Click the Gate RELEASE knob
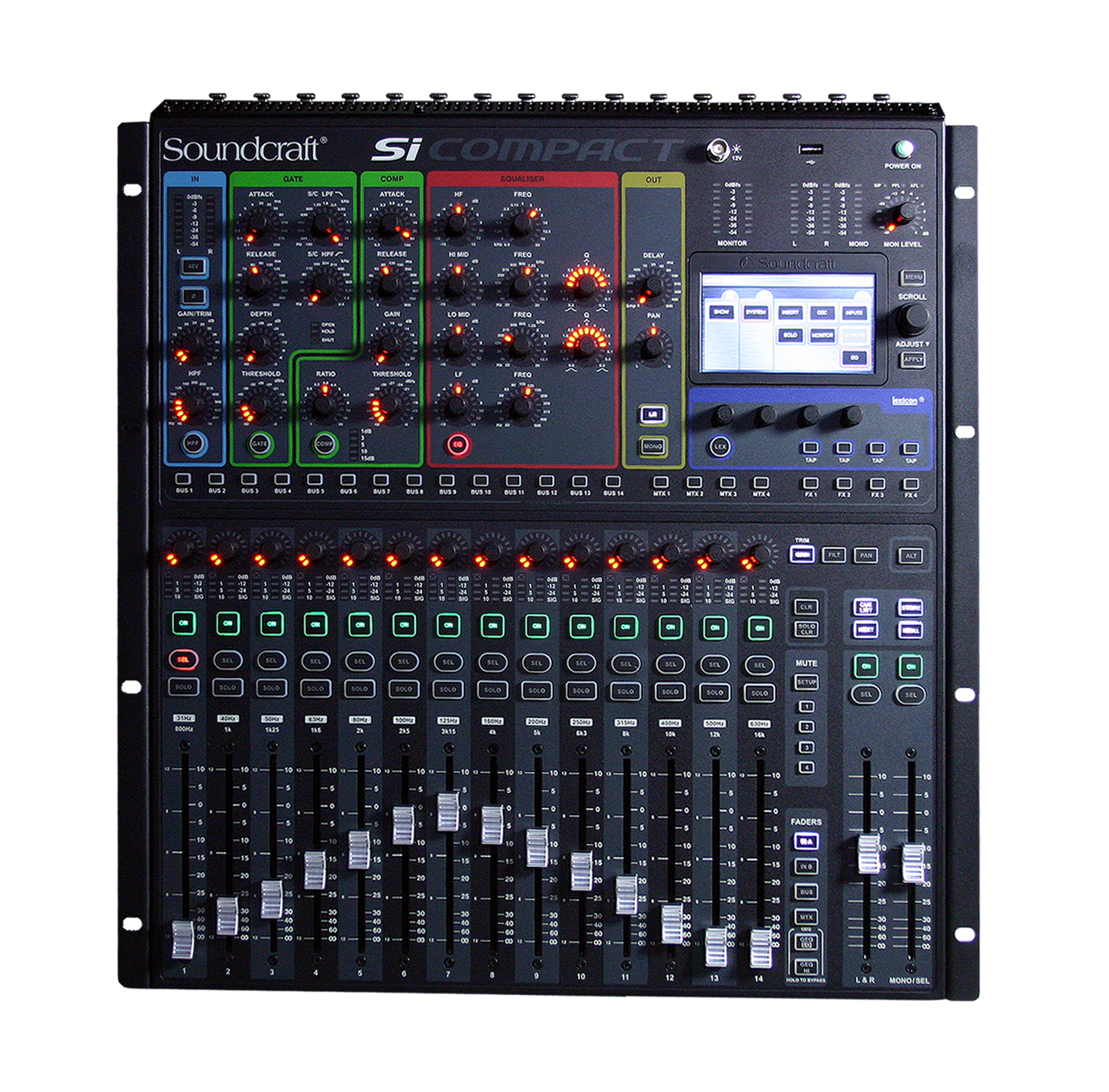 pyautogui.click(x=259, y=283)
